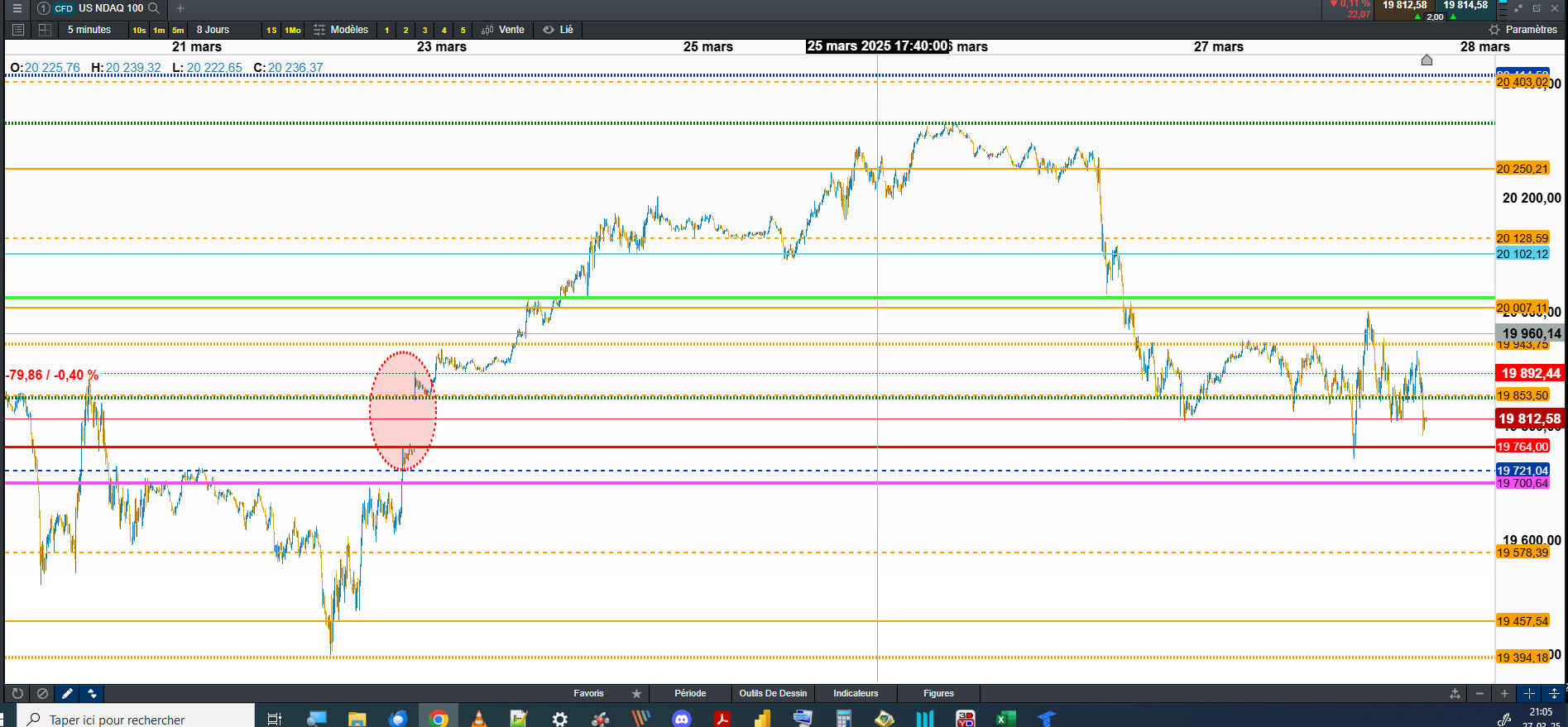Toggle vertical scale adjustment button
Viewport: 1568px width, 727px height.
[1554, 694]
